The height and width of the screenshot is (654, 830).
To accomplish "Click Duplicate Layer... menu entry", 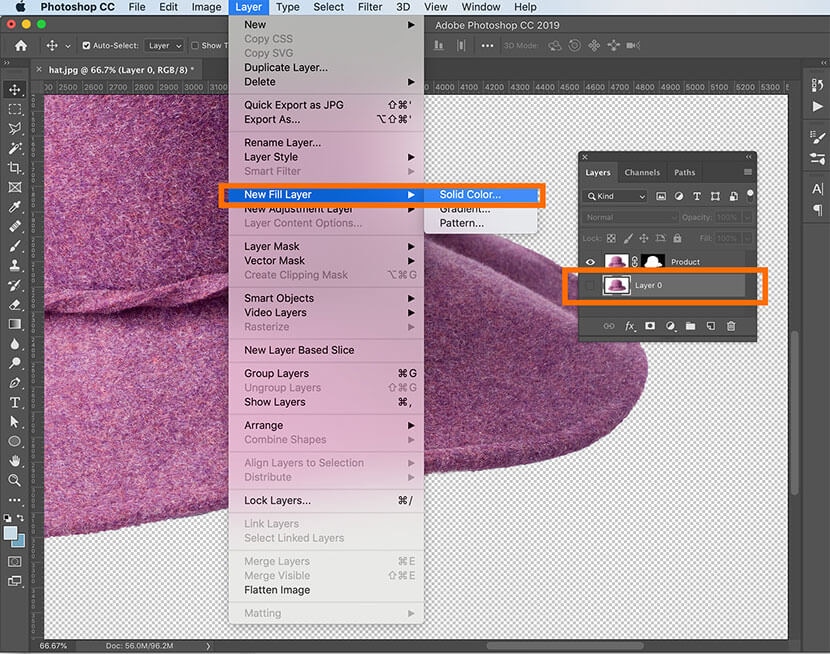I will (285, 68).
